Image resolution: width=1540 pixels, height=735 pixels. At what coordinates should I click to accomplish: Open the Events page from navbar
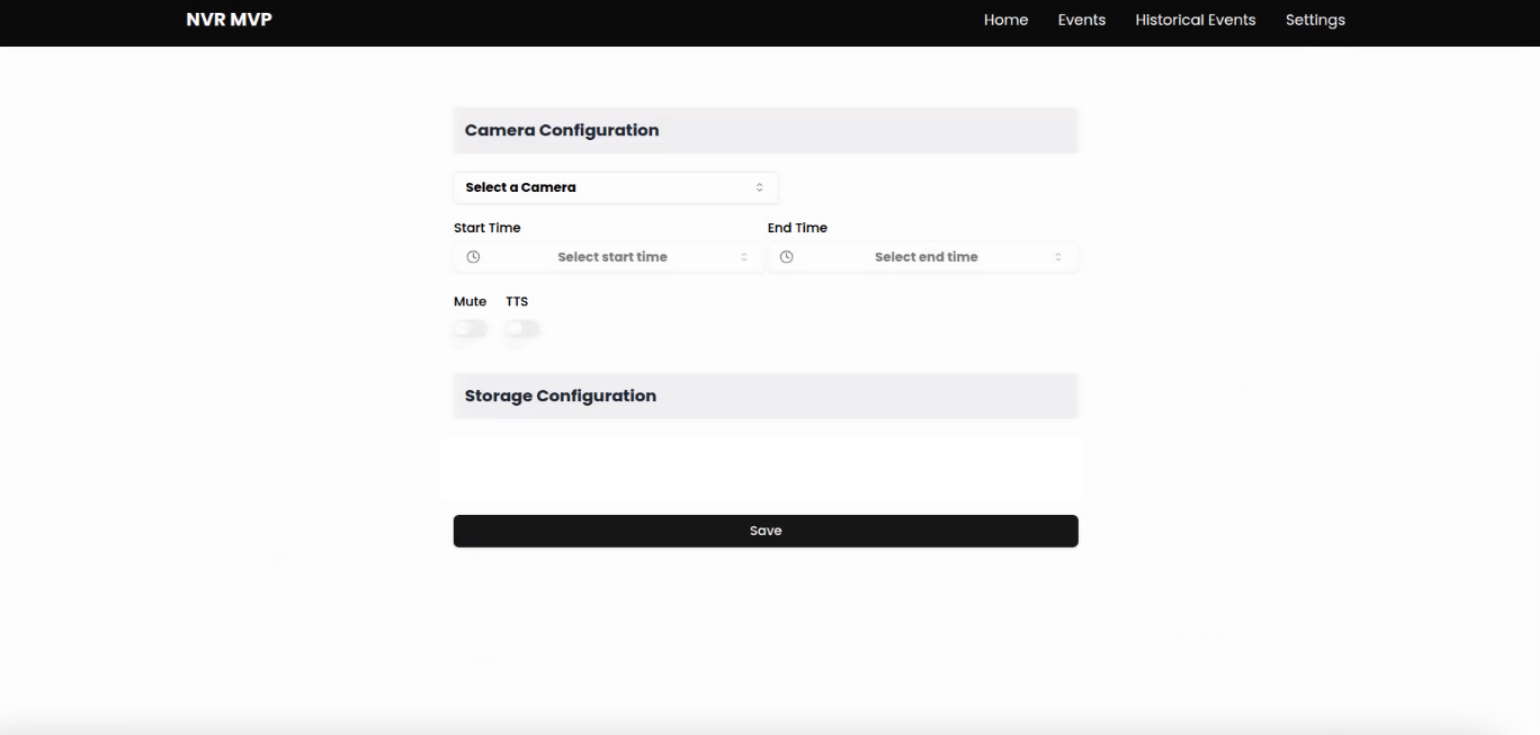[x=1081, y=20]
